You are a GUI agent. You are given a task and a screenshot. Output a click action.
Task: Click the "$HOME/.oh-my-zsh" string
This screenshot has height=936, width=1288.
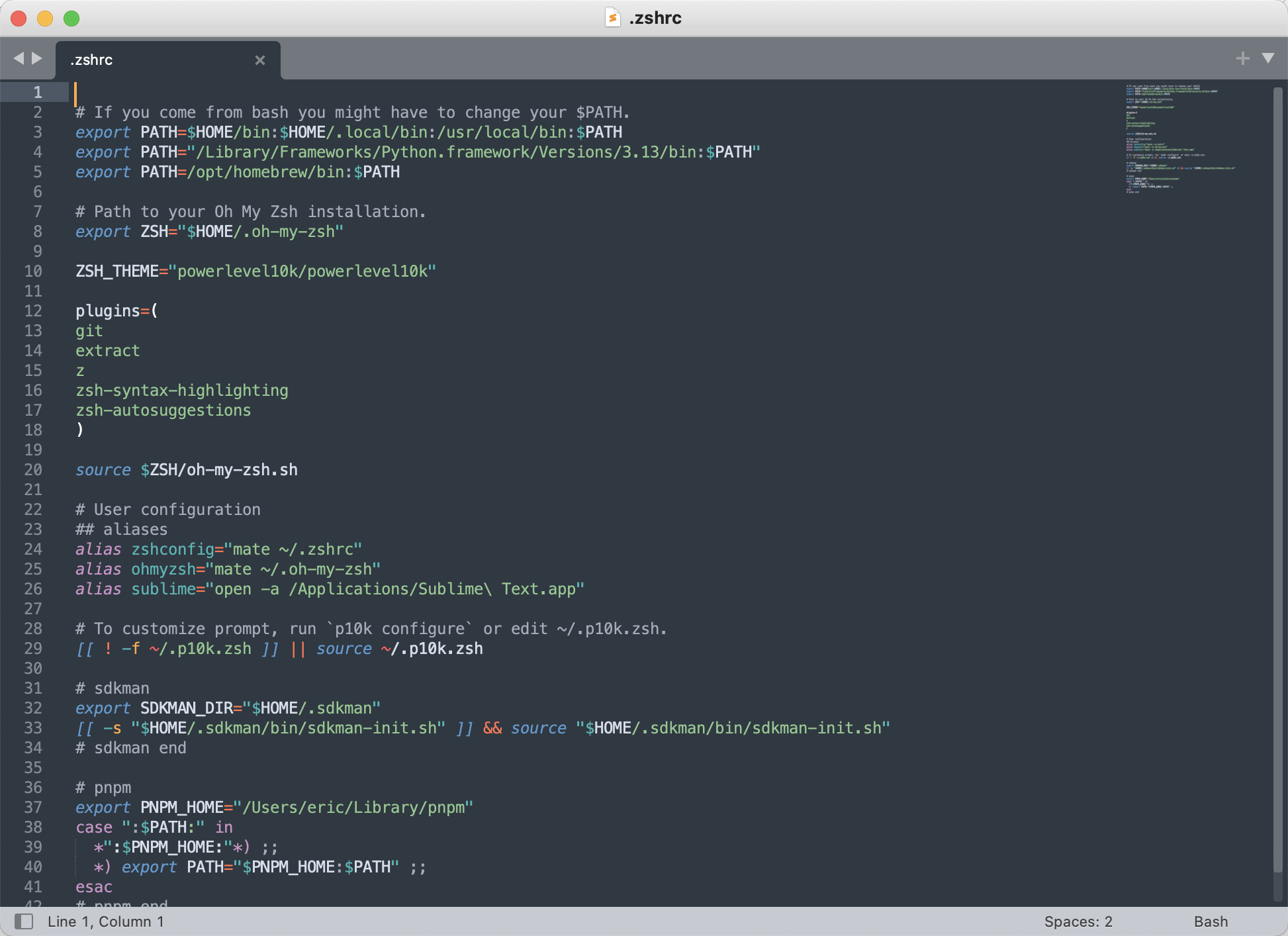261,232
